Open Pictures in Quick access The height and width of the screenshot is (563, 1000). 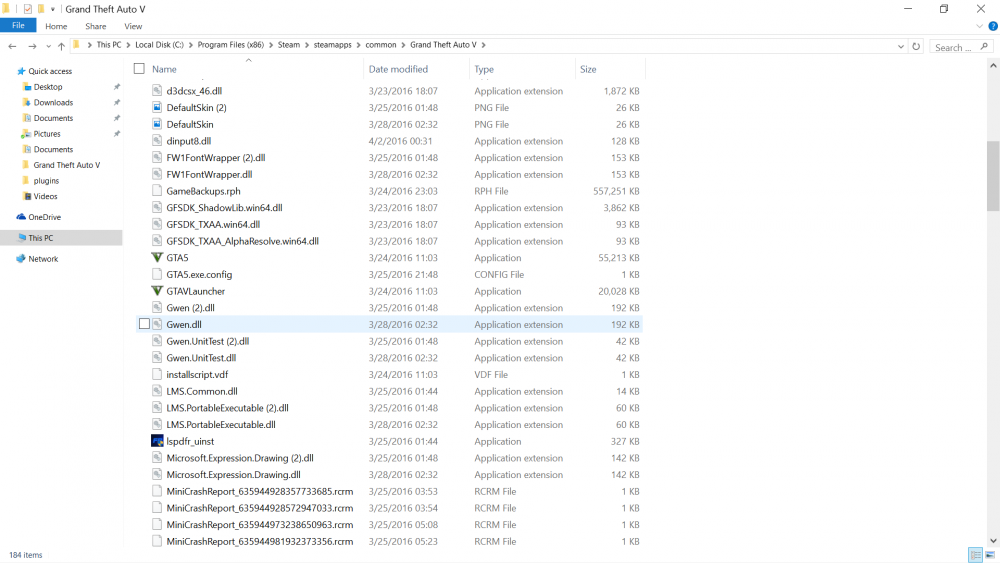point(47,134)
